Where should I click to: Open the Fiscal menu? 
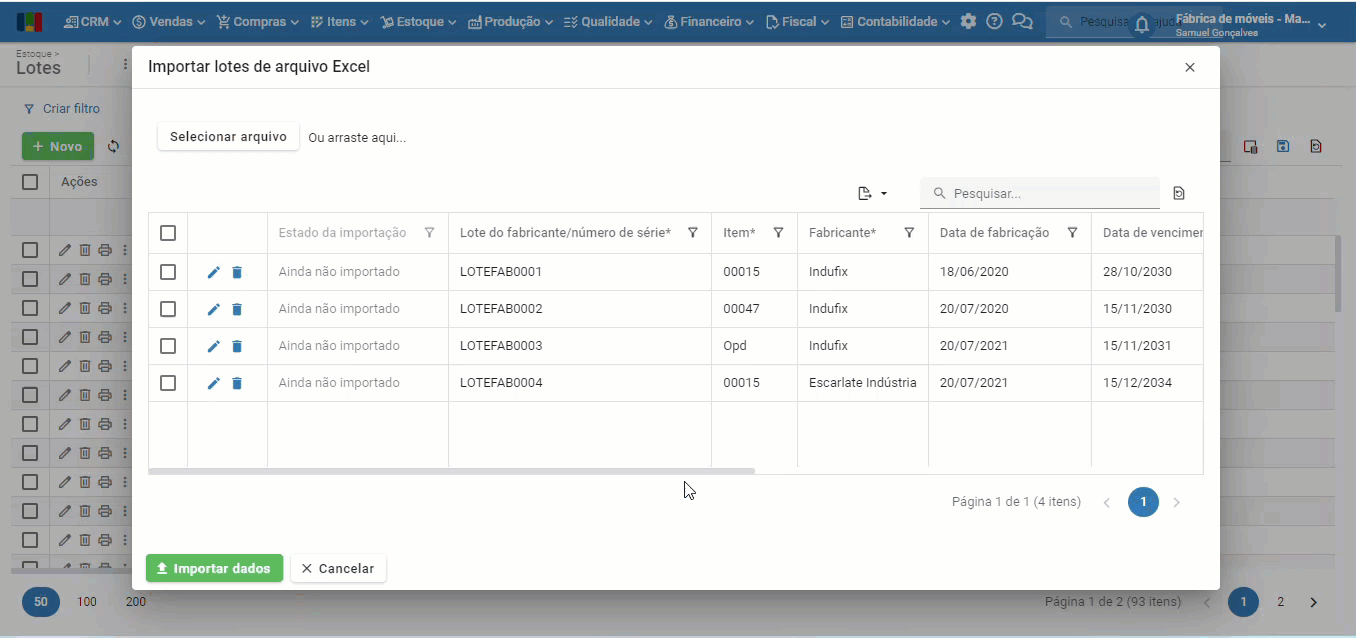click(797, 21)
